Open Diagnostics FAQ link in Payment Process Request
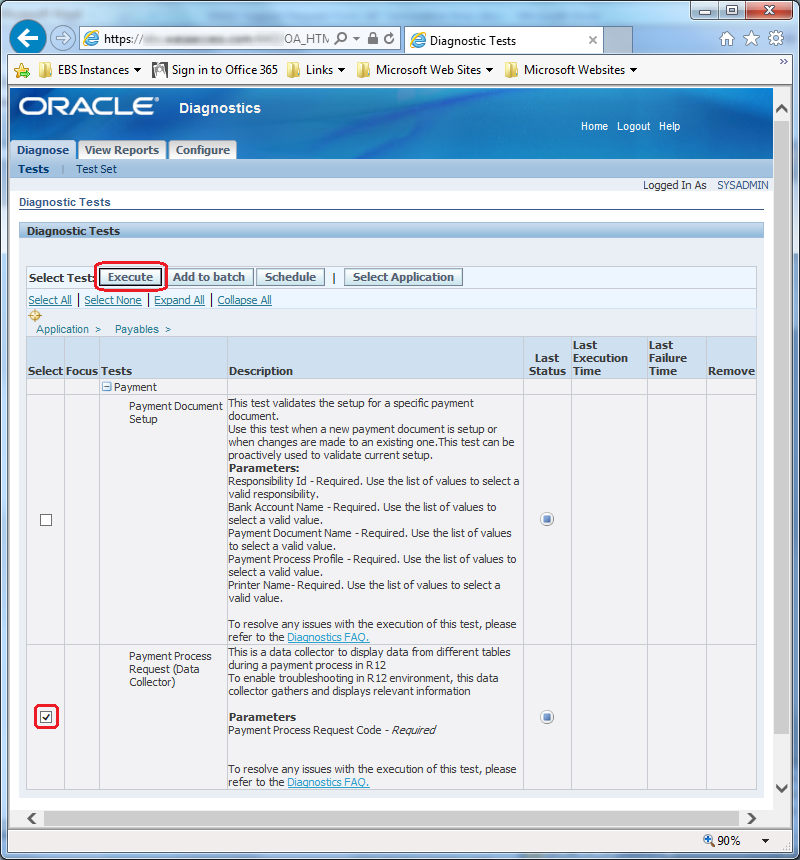 coord(328,782)
